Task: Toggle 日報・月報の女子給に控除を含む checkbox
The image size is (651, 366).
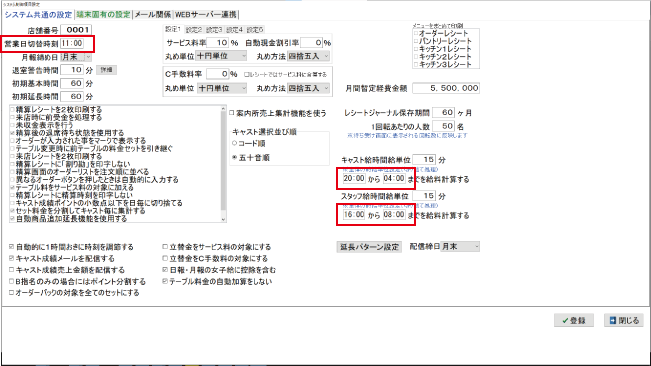Action: (165, 270)
